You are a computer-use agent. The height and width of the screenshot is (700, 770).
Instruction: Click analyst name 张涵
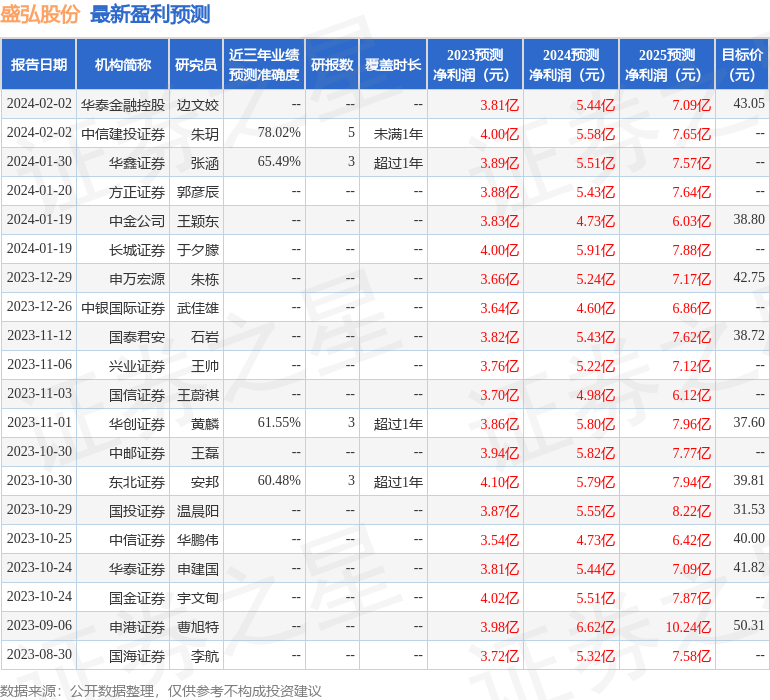coord(205,163)
